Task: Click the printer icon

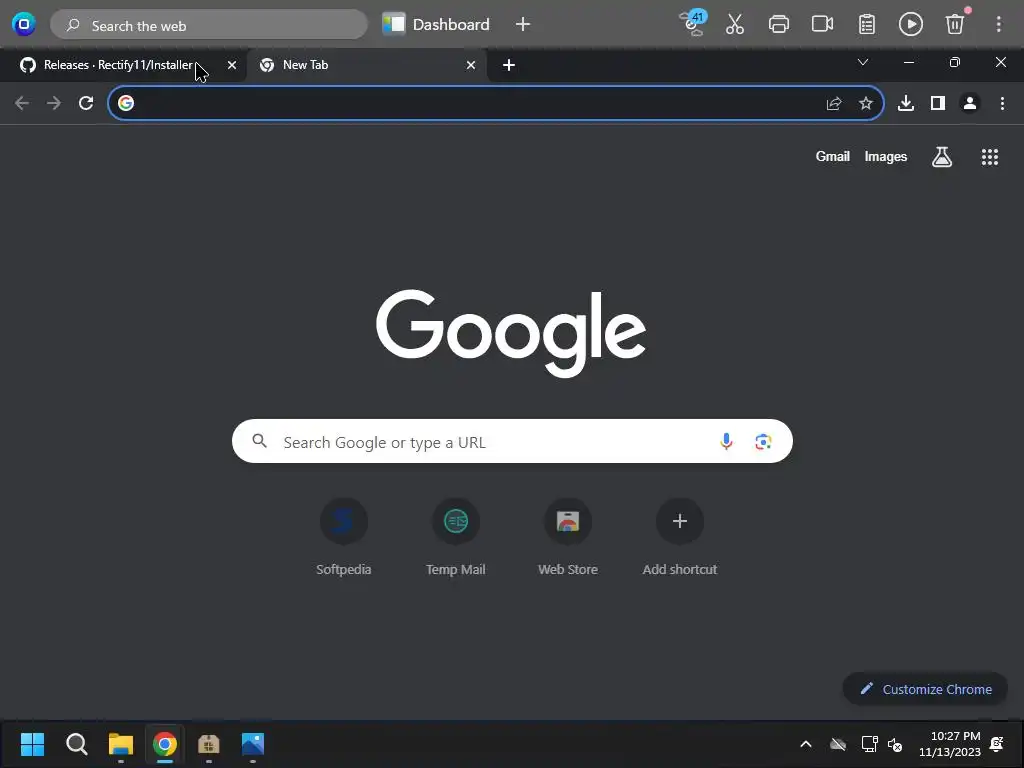Action: click(x=778, y=25)
